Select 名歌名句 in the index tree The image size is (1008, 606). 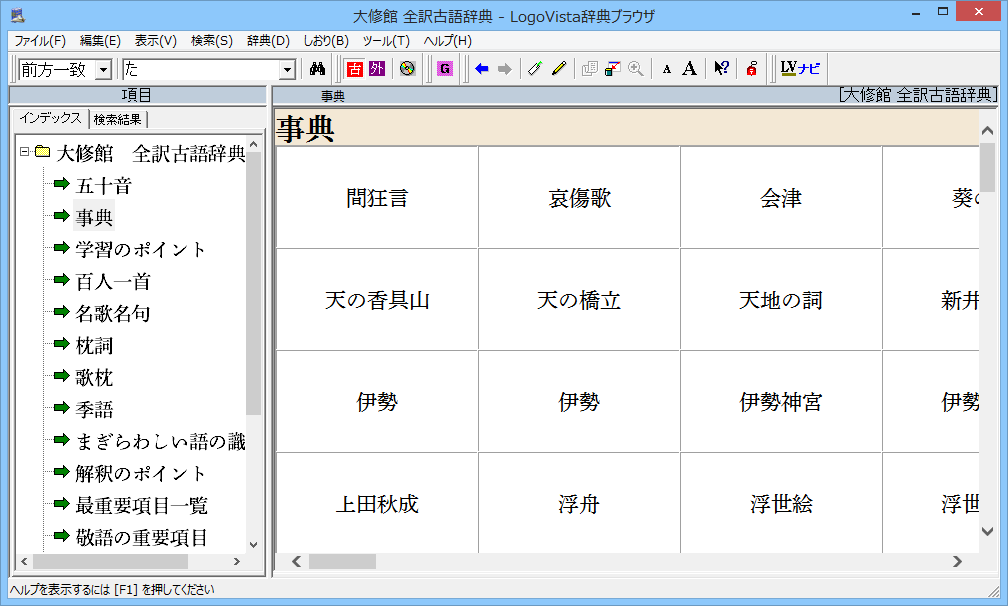(112, 314)
